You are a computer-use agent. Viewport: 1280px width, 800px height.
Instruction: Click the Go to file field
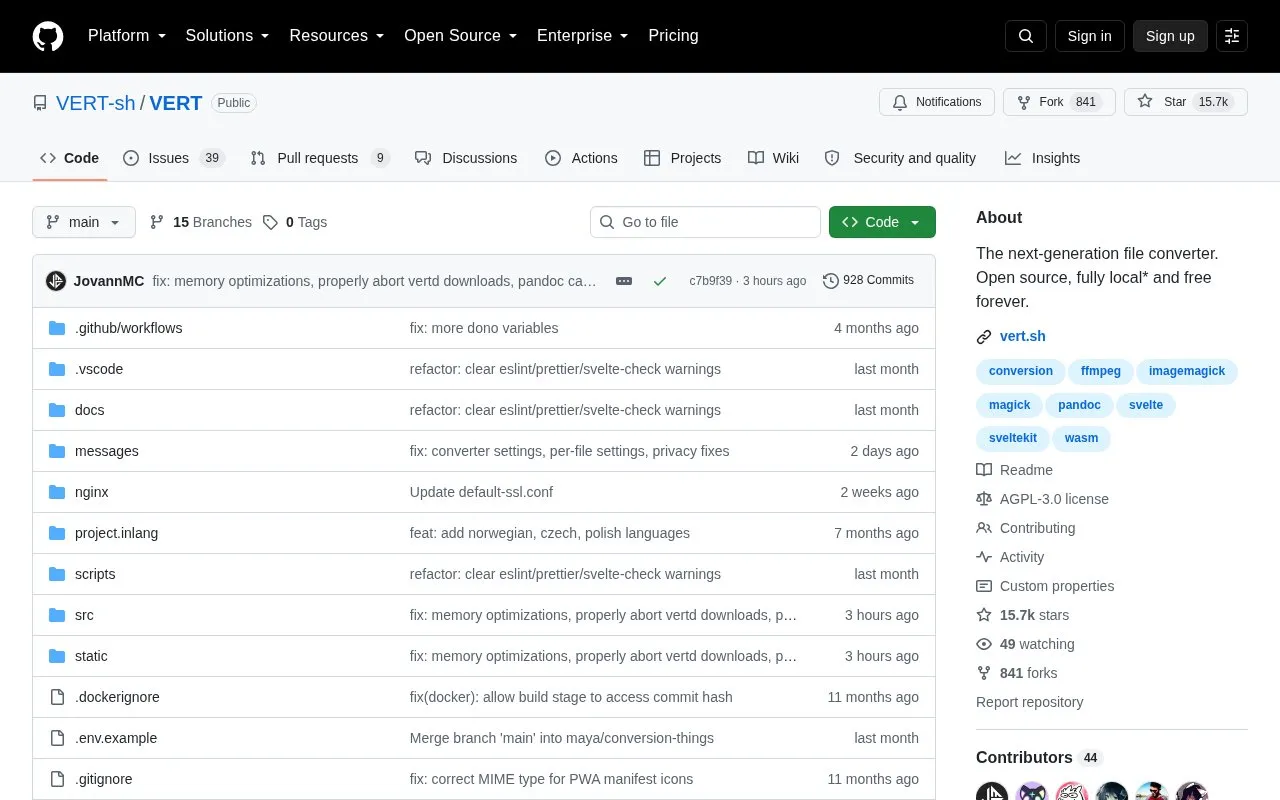pos(705,222)
